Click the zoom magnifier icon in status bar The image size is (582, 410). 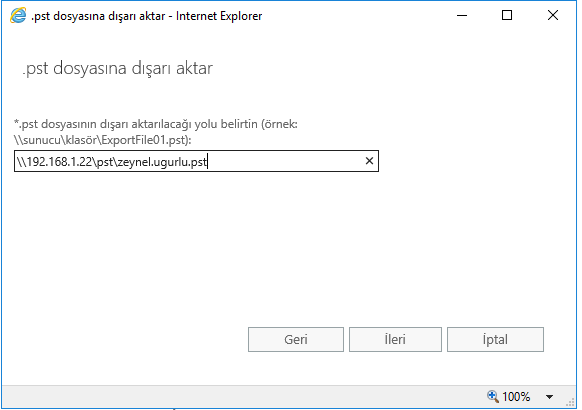tap(493, 396)
